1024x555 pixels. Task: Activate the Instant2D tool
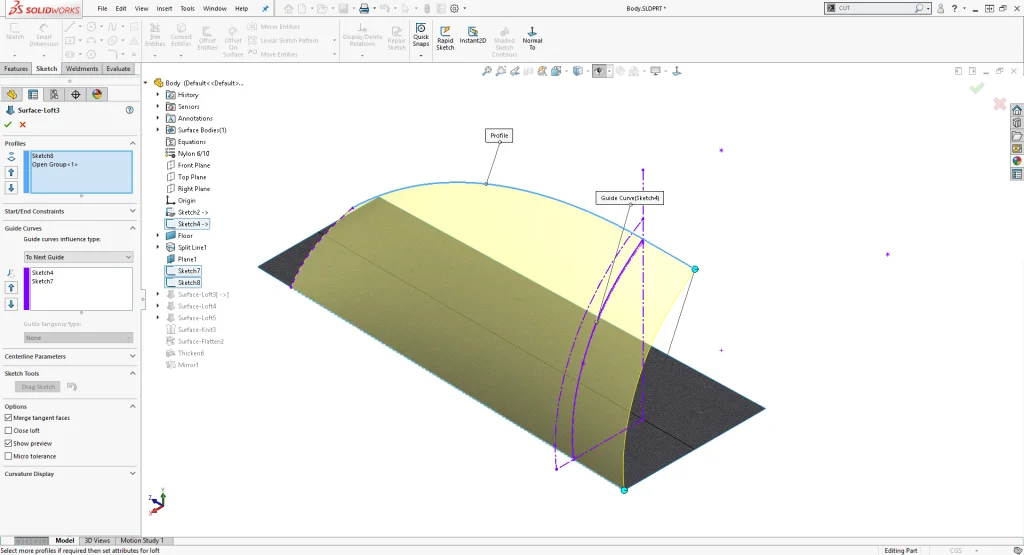coord(472,35)
